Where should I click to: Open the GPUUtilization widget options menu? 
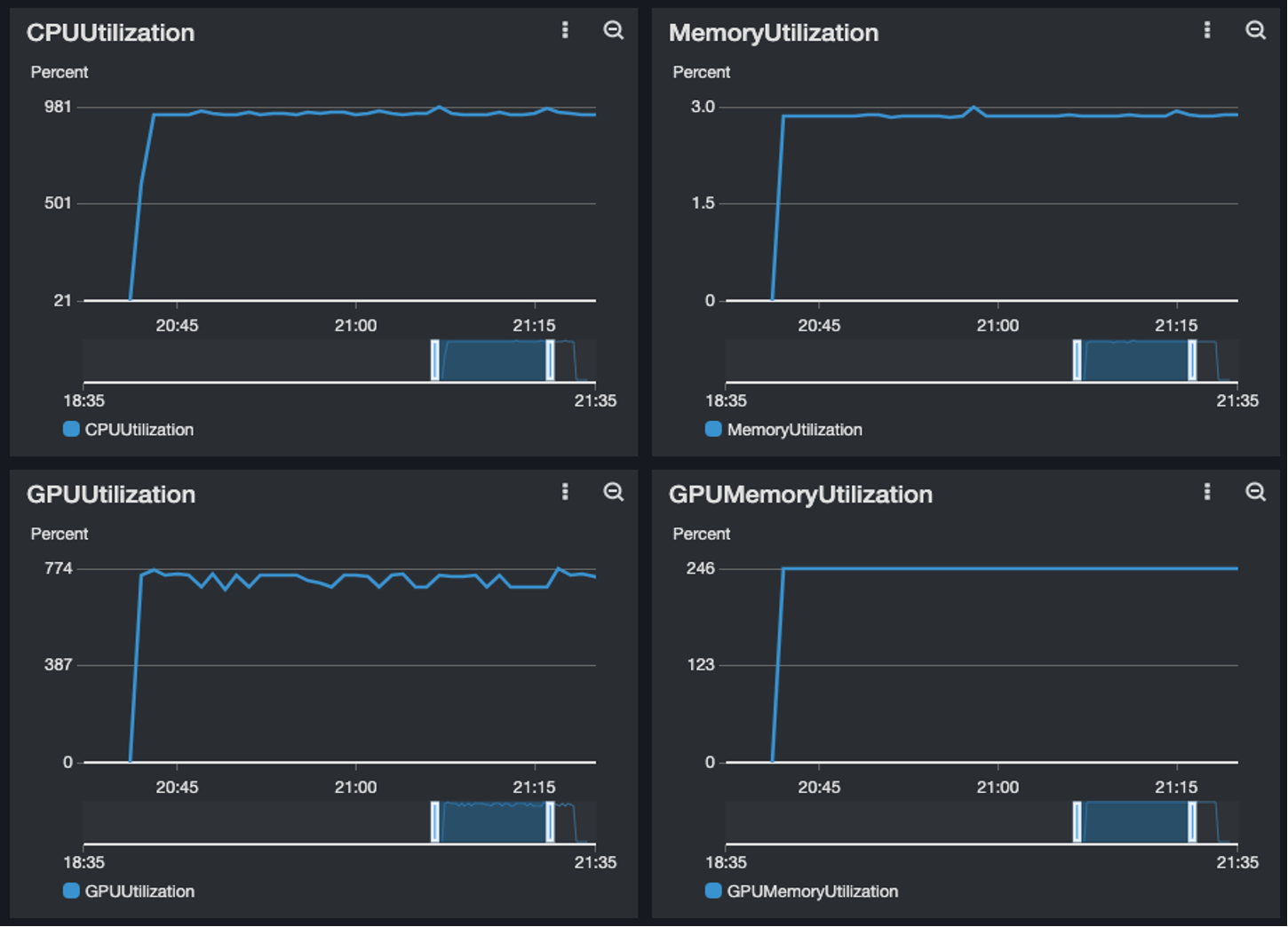tap(565, 492)
